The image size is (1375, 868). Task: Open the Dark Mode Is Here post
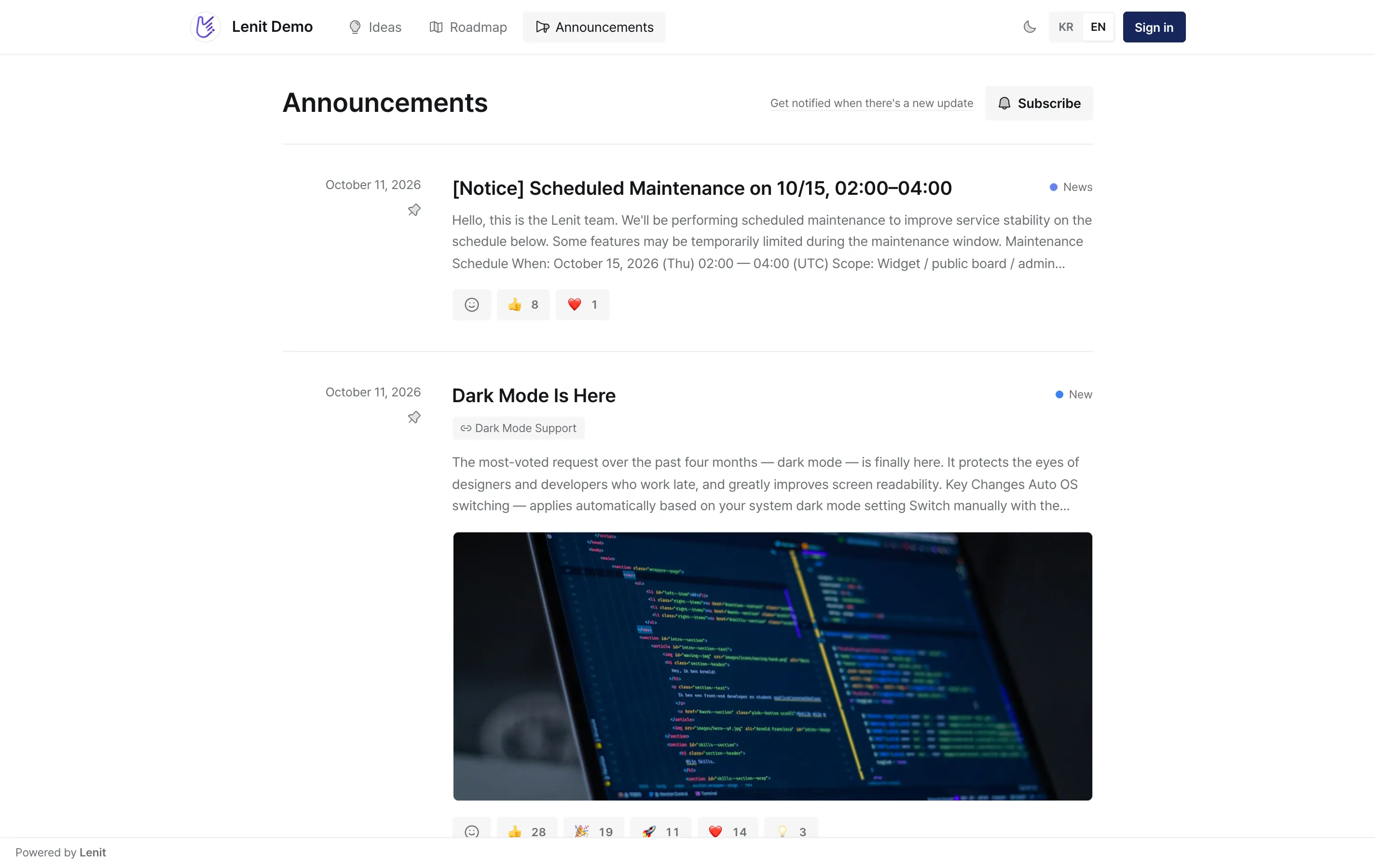533,395
